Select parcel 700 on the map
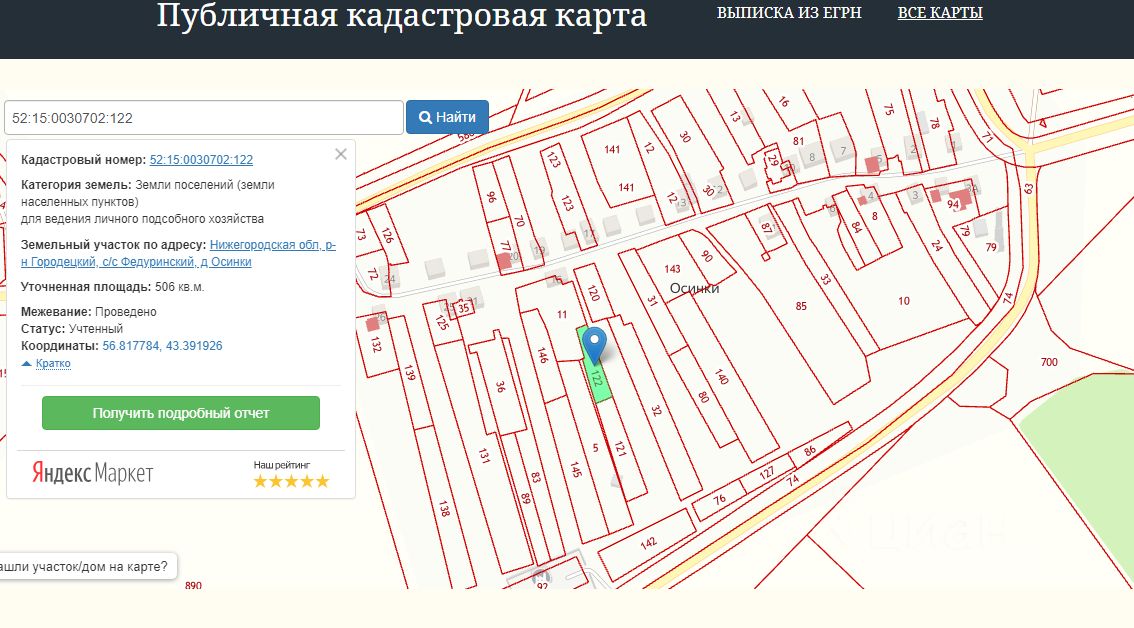The width and height of the screenshot is (1134, 628). [1049, 362]
